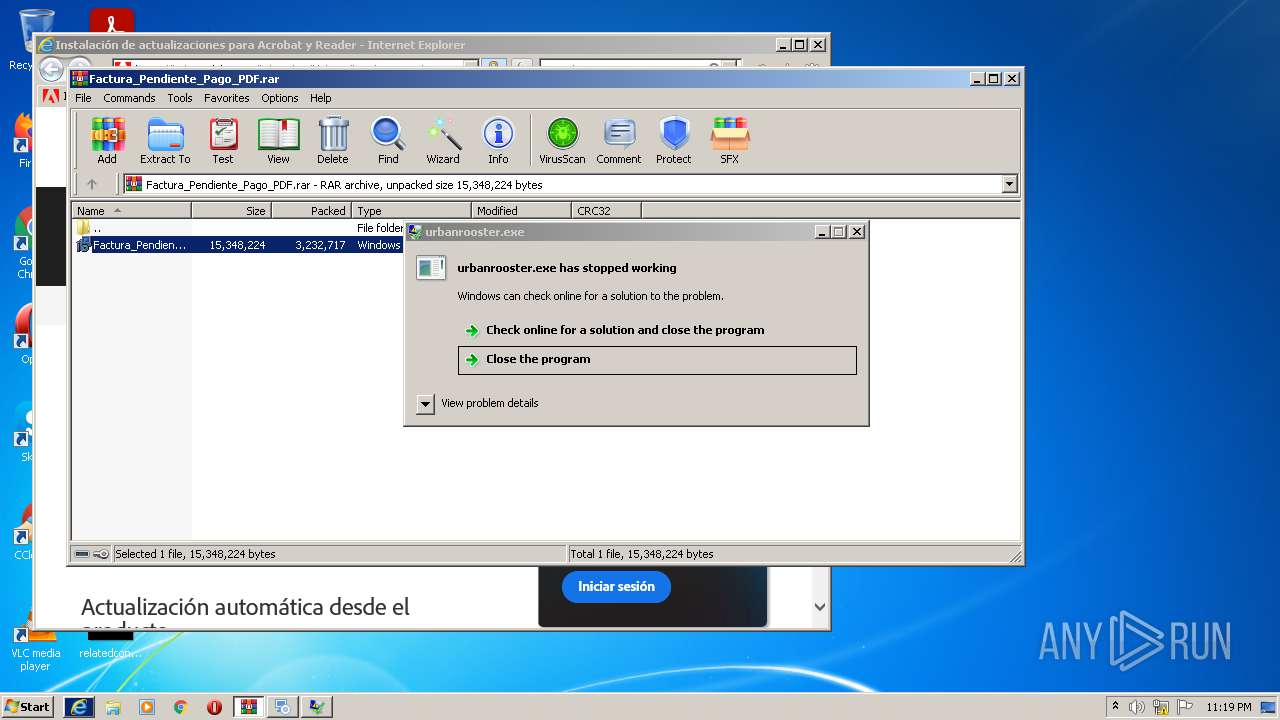The width and height of the screenshot is (1280, 720).
Task: Open the Find magnifier tool
Action: (388, 141)
